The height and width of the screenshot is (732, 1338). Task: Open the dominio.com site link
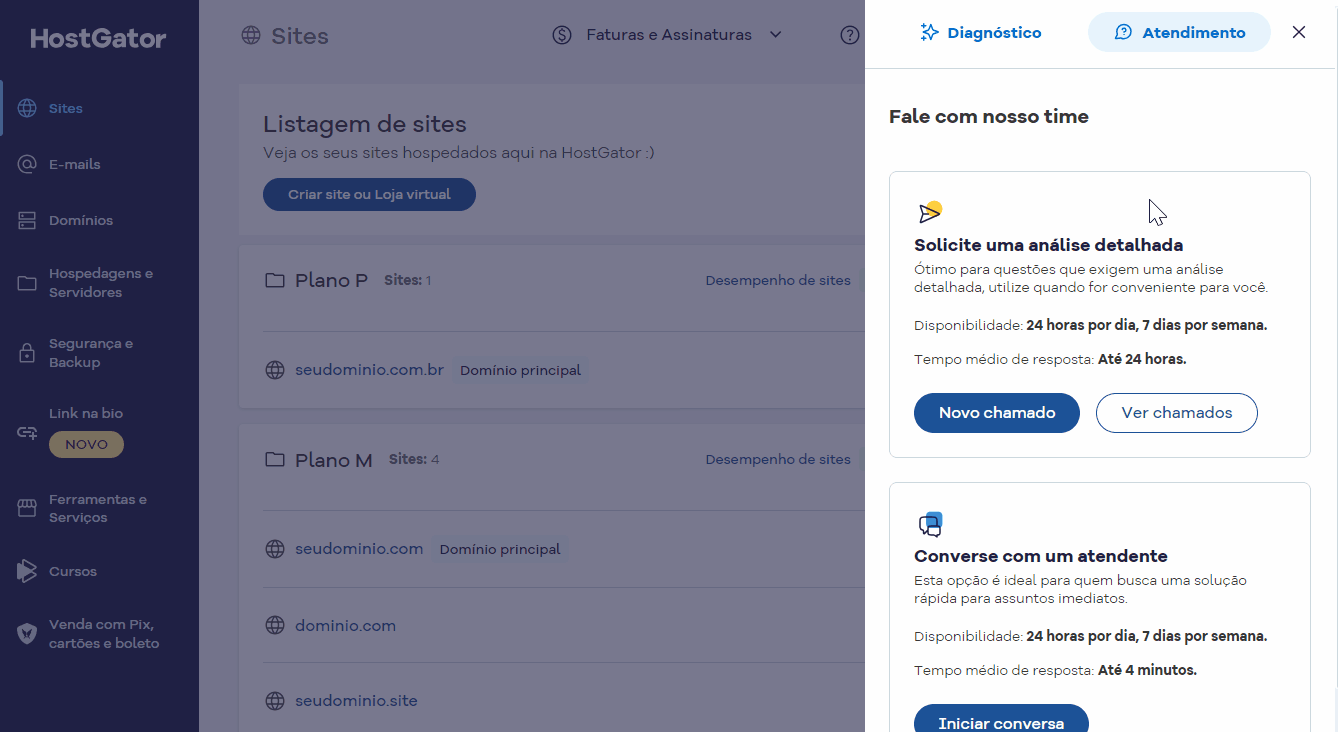[345, 626]
